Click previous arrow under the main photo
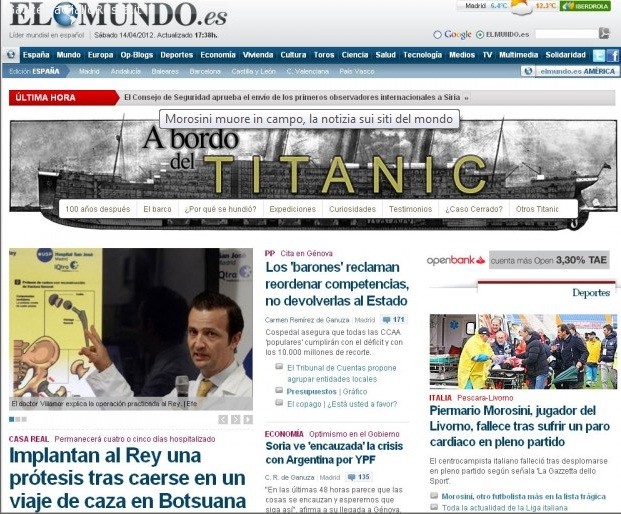The height and width of the screenshot is (514, 621). point(223,419)
